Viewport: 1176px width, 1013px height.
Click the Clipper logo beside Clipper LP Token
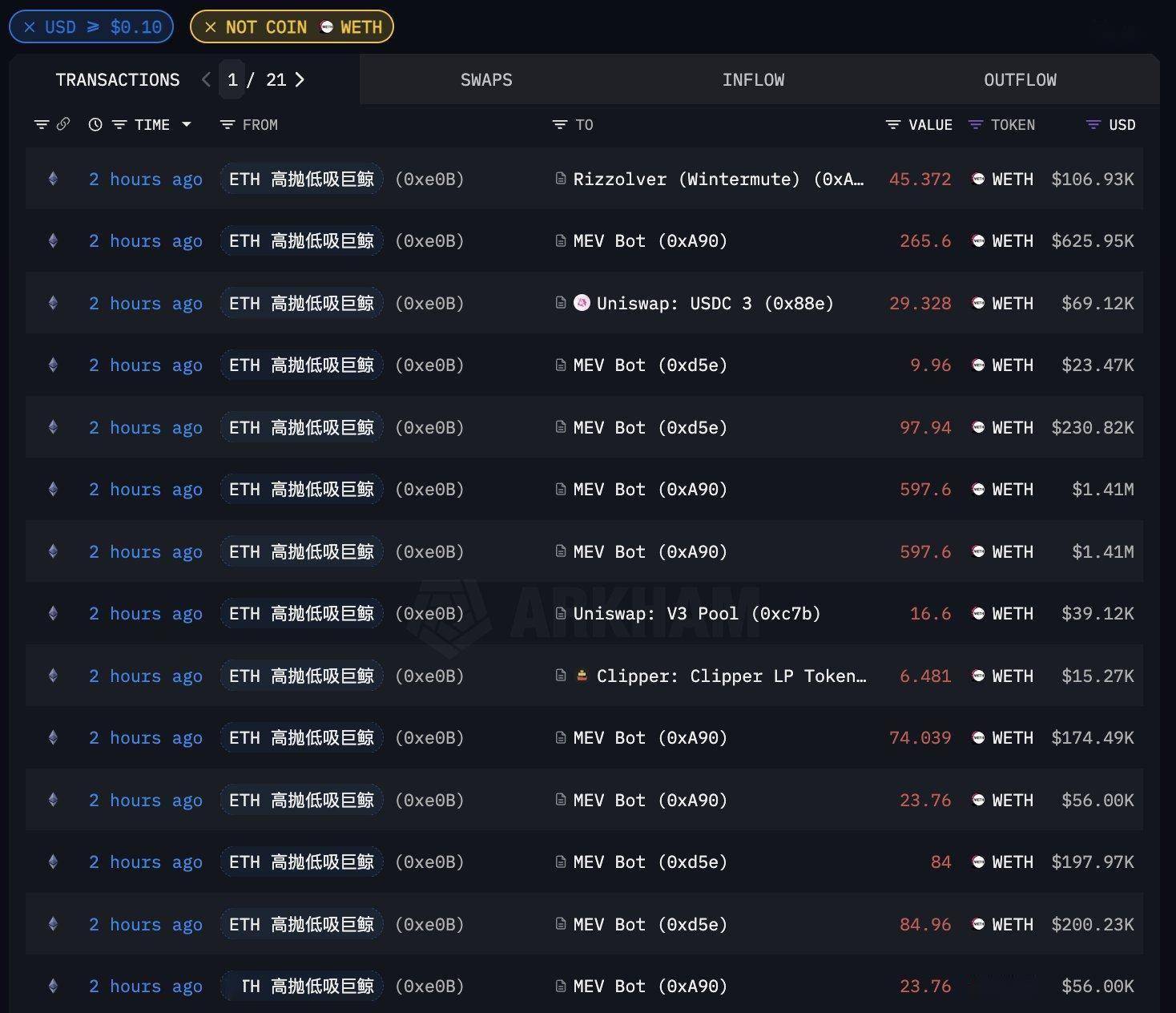pyautogui.click(x=582, y=676)
